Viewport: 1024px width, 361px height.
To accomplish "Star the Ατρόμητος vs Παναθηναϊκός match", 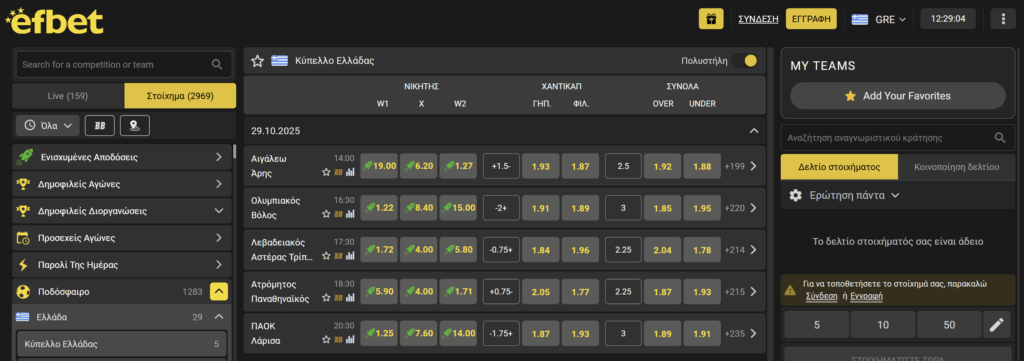I will pyautogui.click(x=326, y=298).
